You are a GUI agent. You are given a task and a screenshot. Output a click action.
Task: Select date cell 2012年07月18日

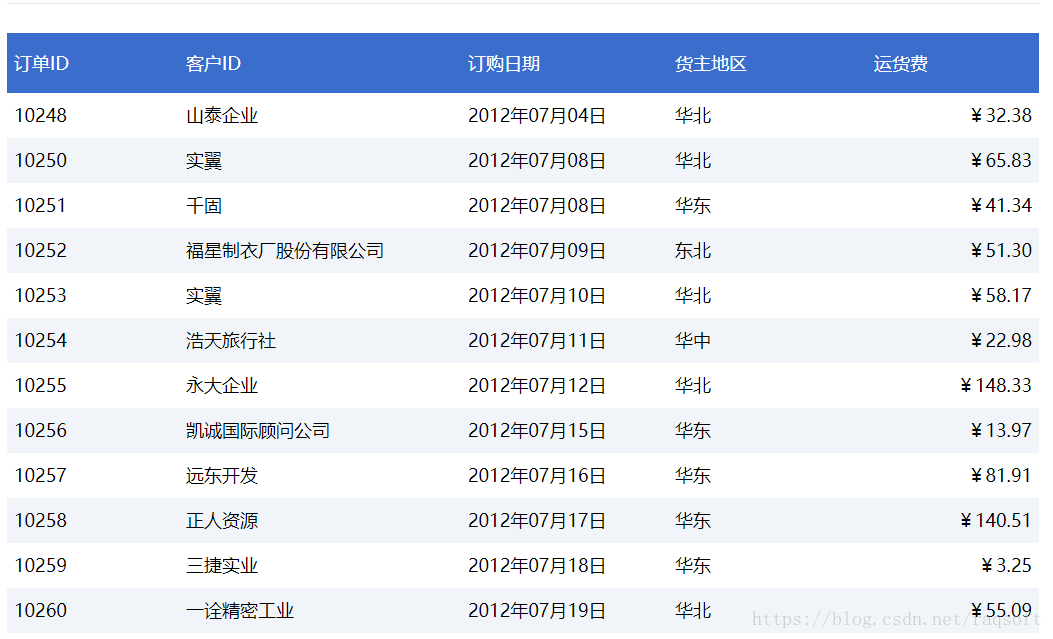click(x=537, y=565)
